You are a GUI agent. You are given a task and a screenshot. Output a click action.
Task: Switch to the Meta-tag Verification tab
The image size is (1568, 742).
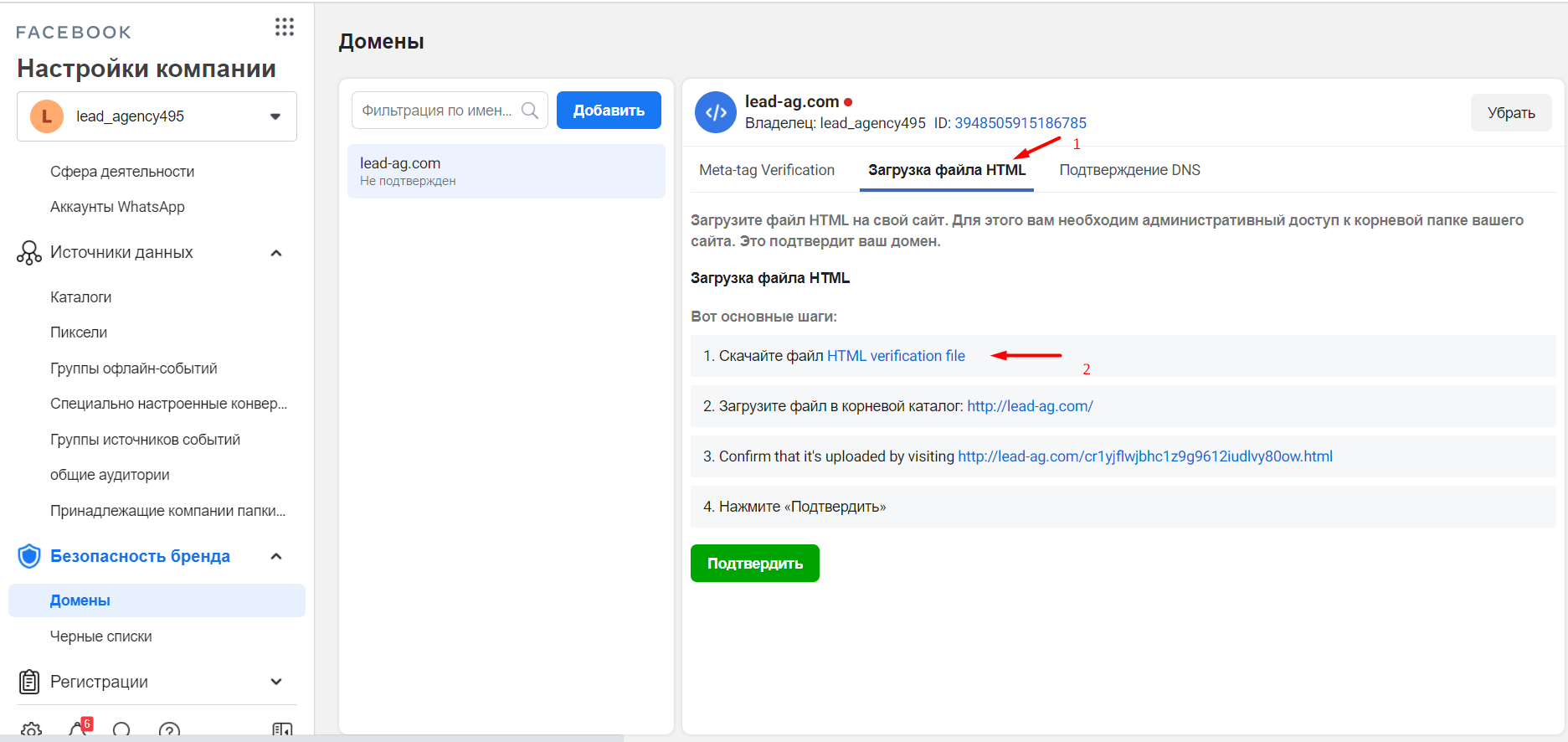tap(767, 170)
